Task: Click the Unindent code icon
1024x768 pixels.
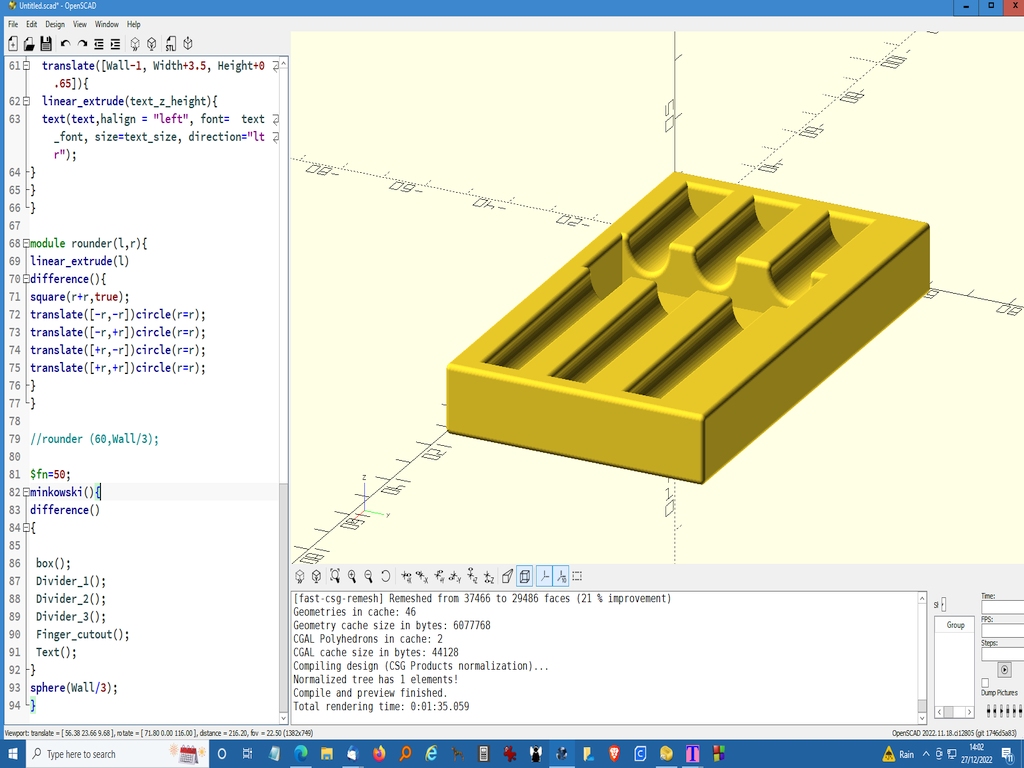Action: [99, 44]
